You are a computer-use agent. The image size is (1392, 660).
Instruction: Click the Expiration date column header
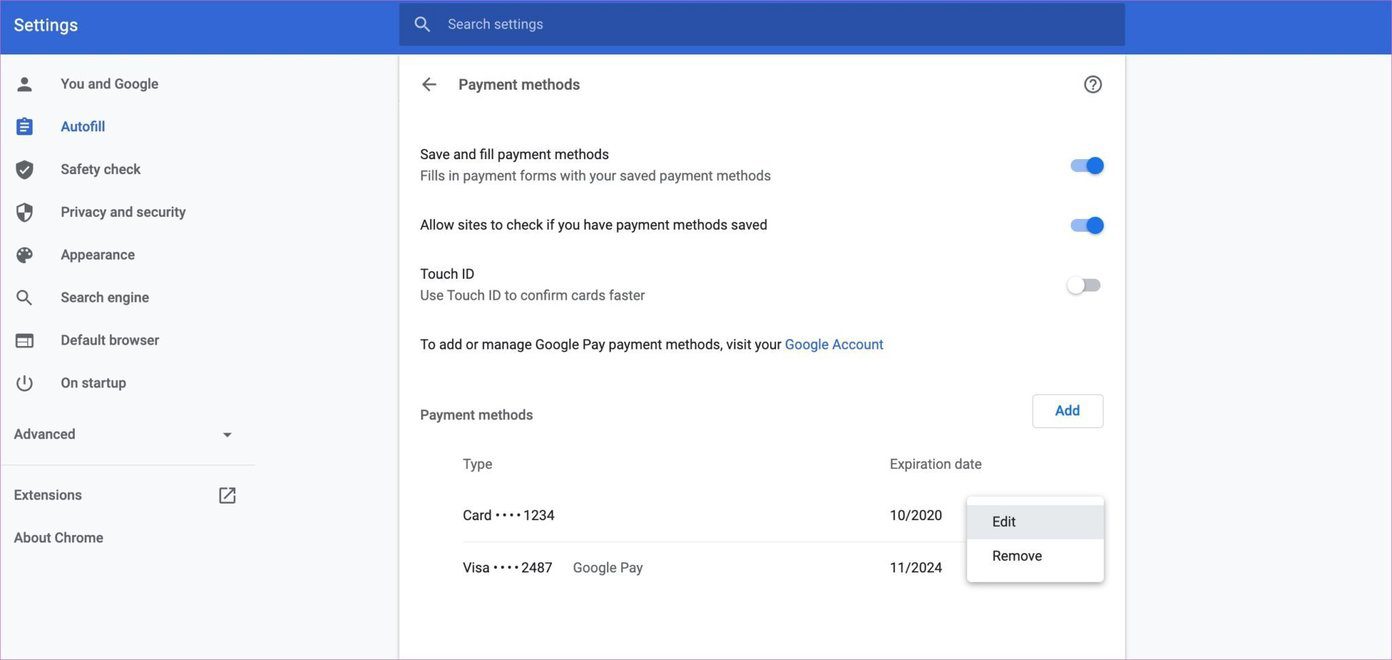[x=936, y=464]
